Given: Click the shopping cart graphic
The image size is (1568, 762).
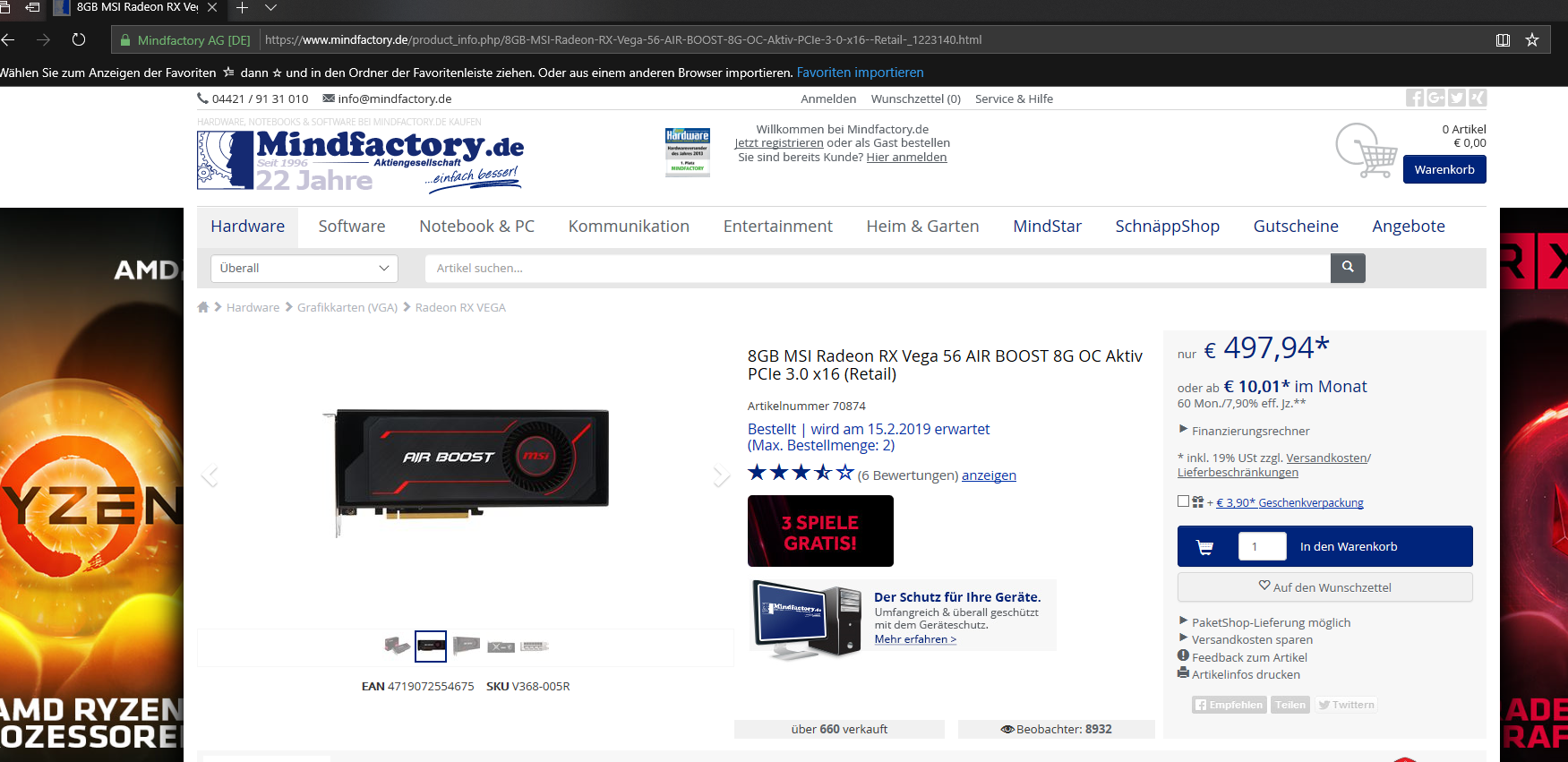Looking at the screenshot, I should [x=1367, y=150].
